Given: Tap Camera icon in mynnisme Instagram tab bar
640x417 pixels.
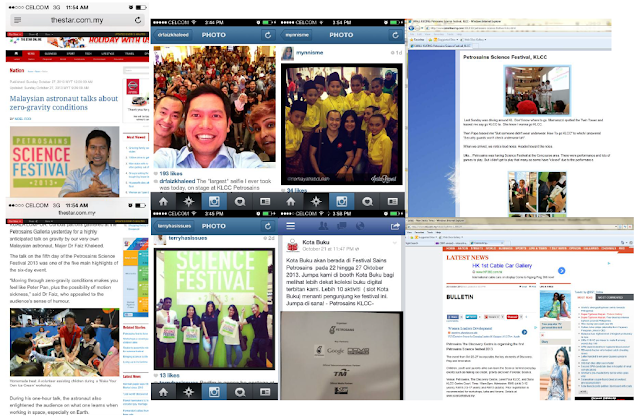Looking at the screenshot, I should (342, 201).
